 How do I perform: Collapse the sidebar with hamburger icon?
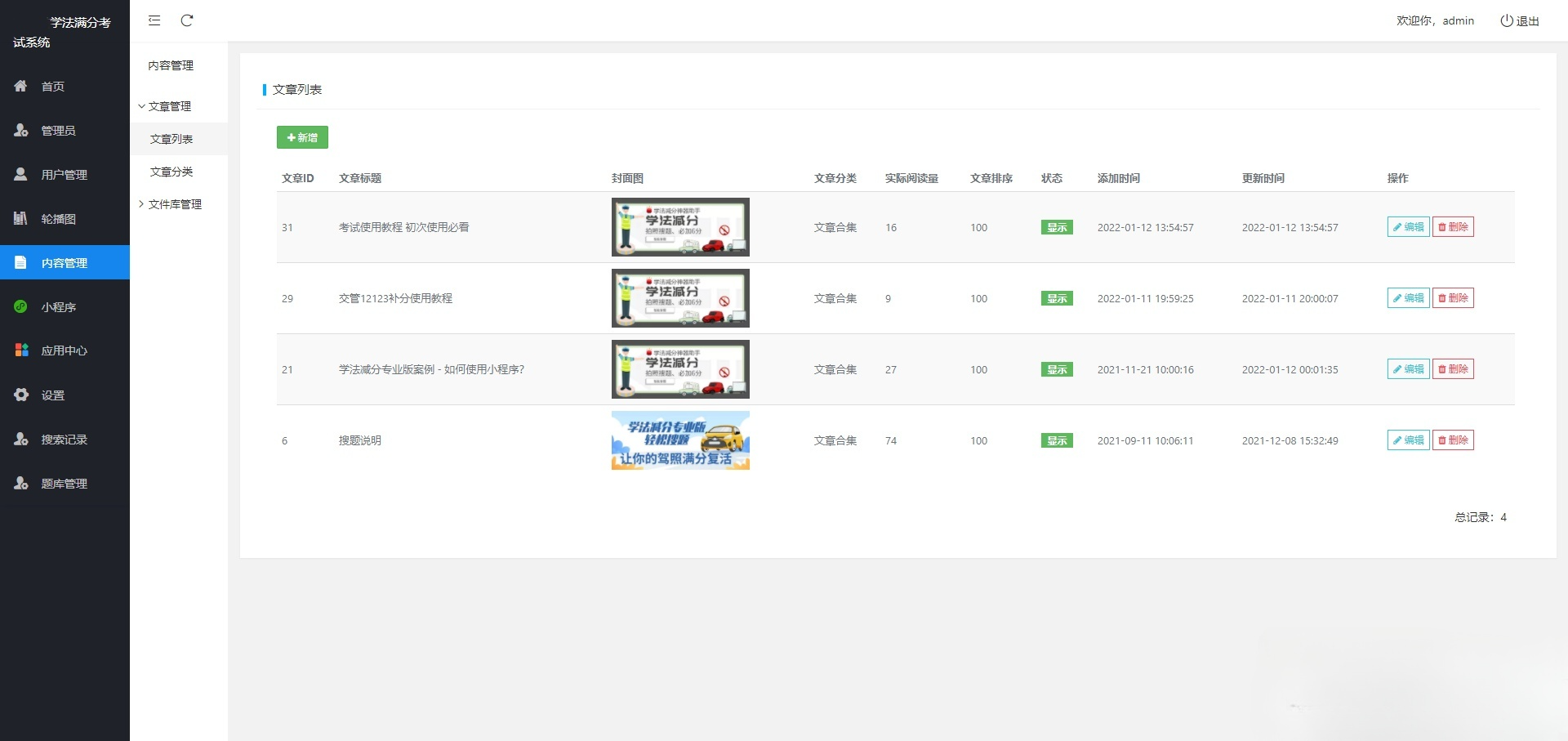[154, 20]
